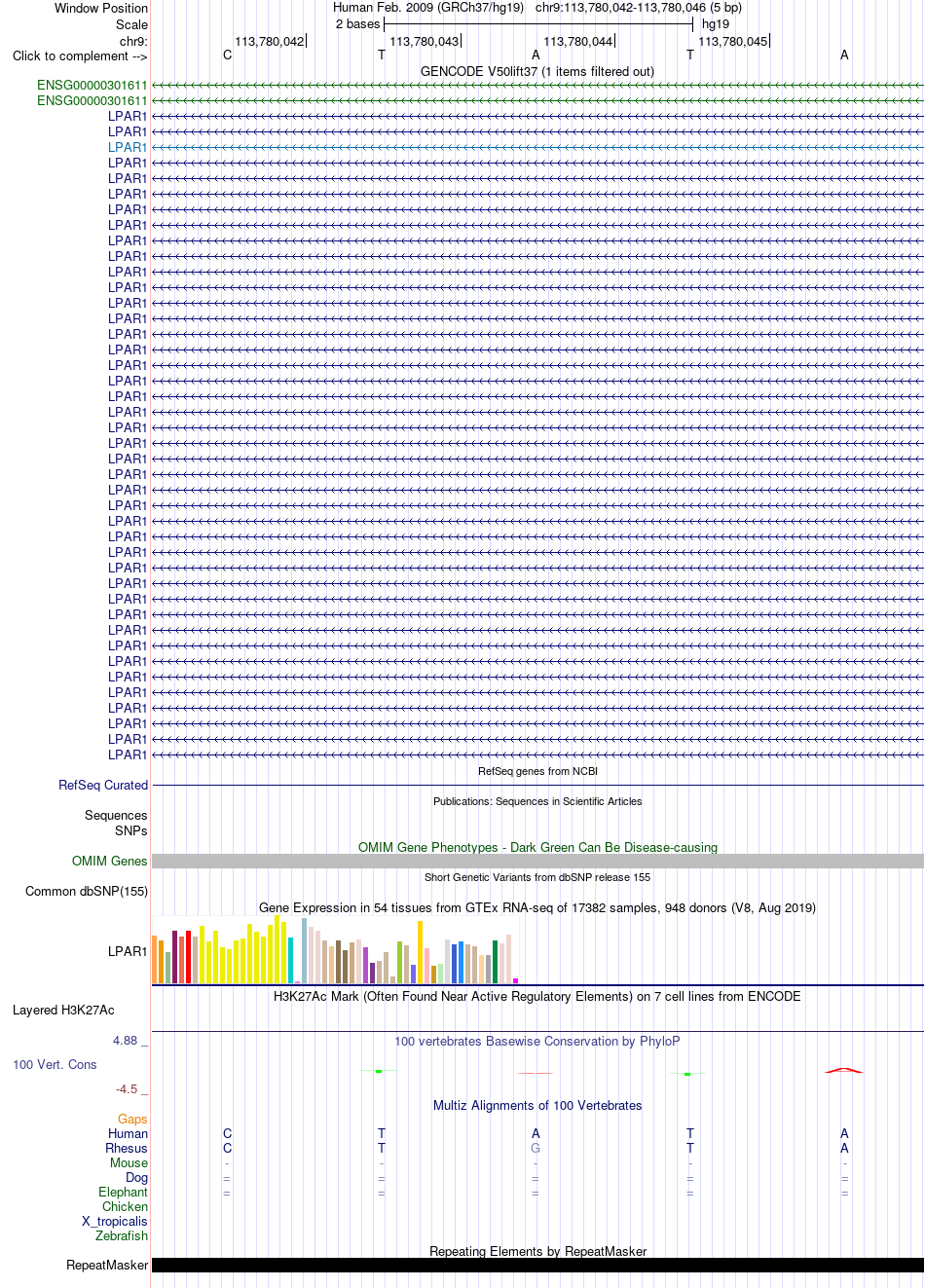Open '100 vertebrates Basewise Conservation by PhyloP' title
Image resolution: width=925 pixels, height=1288 pixels.
537,1042
